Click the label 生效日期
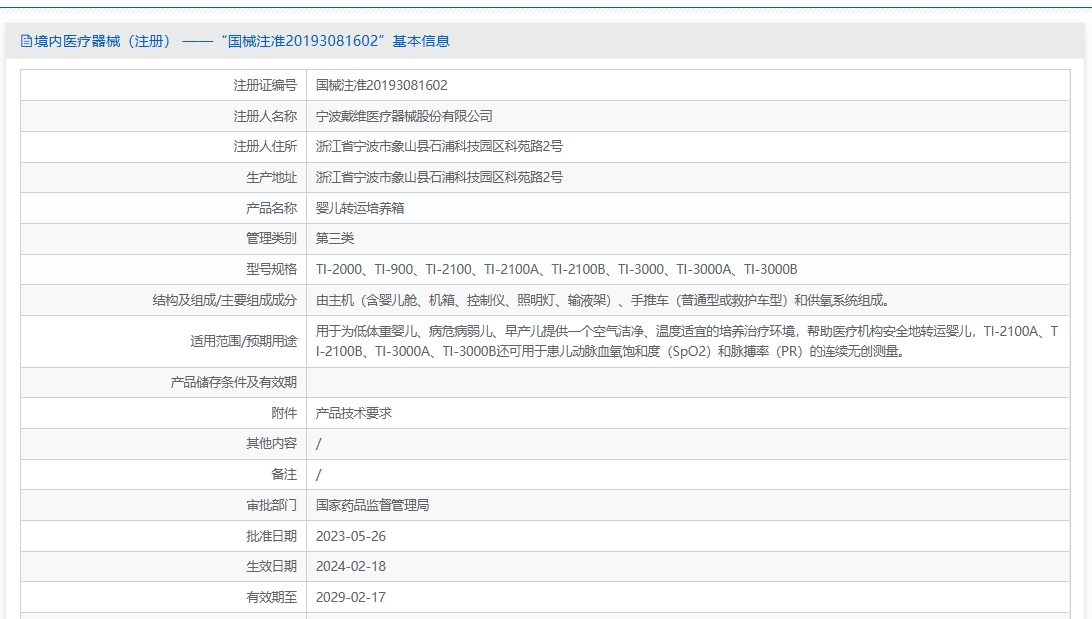 271,566
